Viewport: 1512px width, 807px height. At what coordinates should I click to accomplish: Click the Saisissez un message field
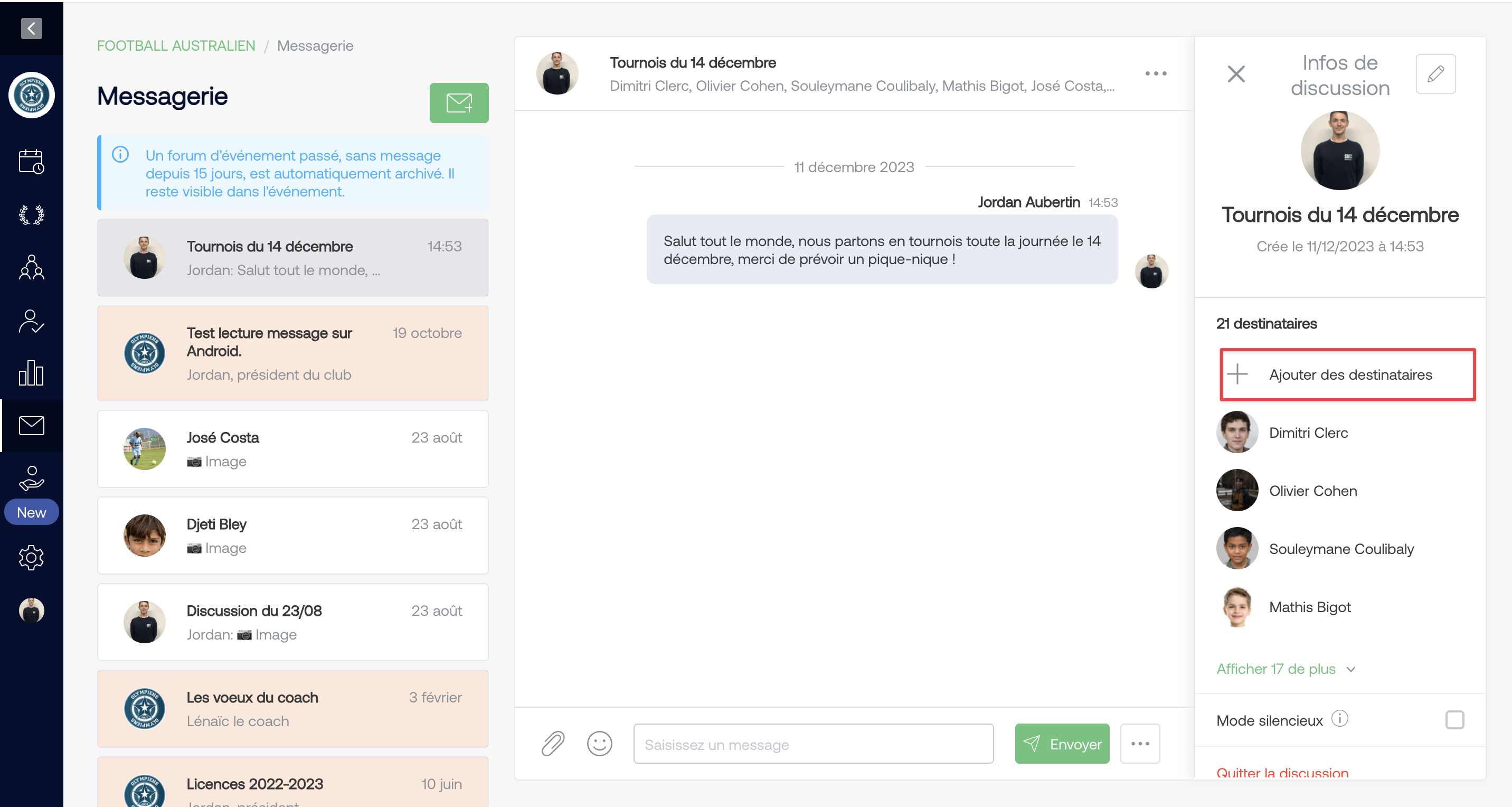[x=813, y=744]
